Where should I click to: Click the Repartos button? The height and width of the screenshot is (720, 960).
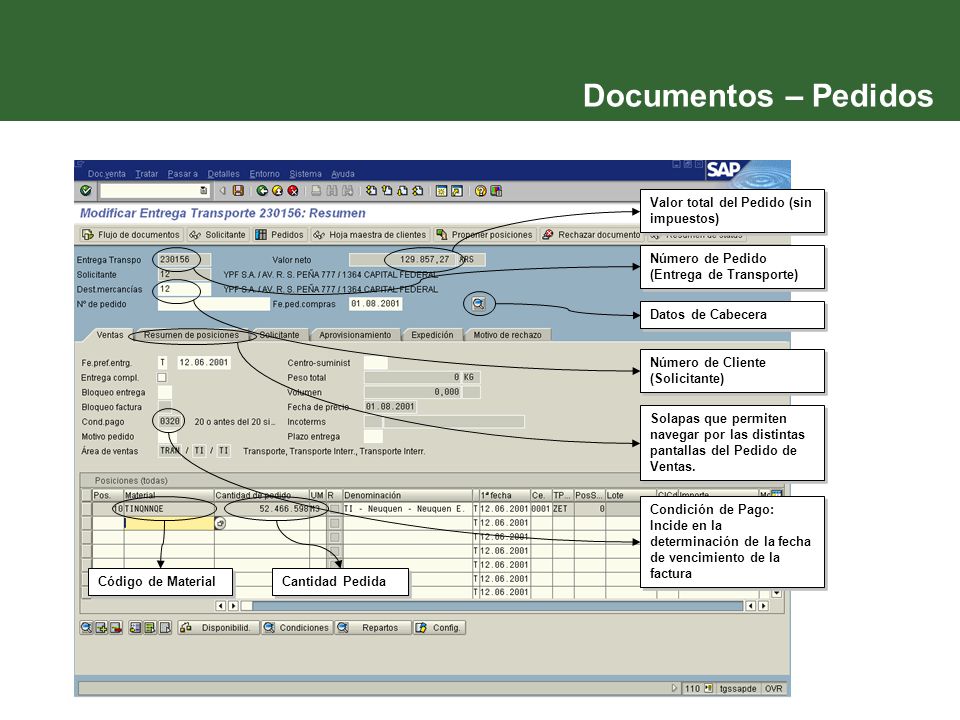coord(372,628)
